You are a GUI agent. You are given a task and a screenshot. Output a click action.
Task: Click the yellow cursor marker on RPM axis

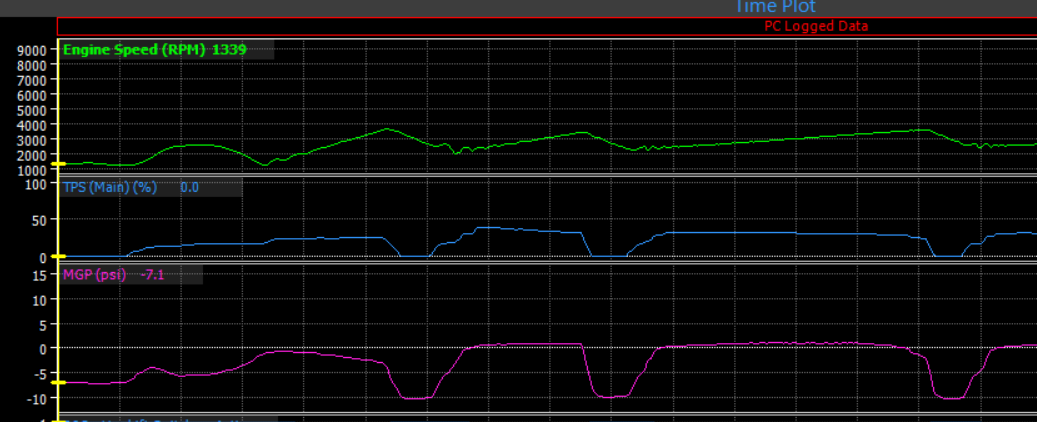coord(58,164)
